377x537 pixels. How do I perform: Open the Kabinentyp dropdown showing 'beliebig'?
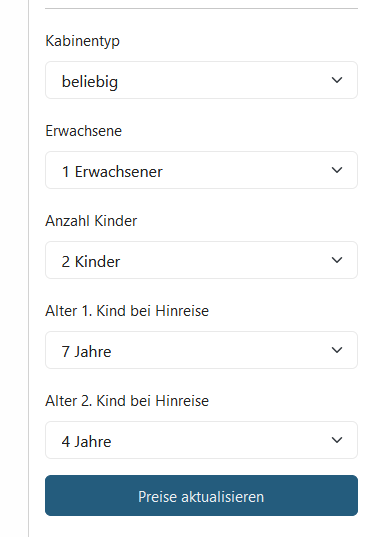201,80
